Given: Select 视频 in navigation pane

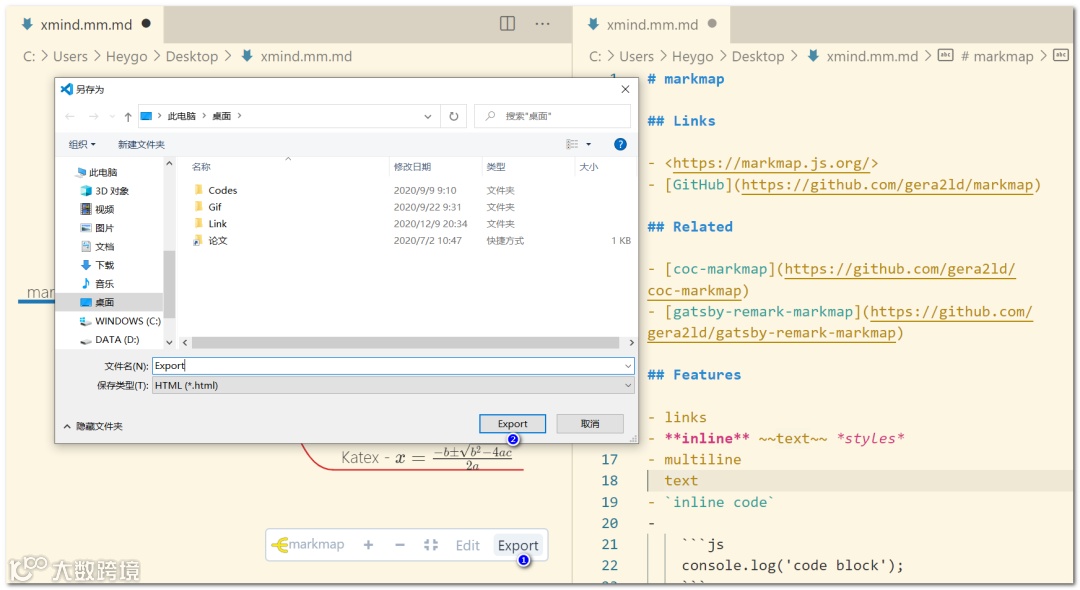Looking at the screenshot, I should click(x=96, y=209).
